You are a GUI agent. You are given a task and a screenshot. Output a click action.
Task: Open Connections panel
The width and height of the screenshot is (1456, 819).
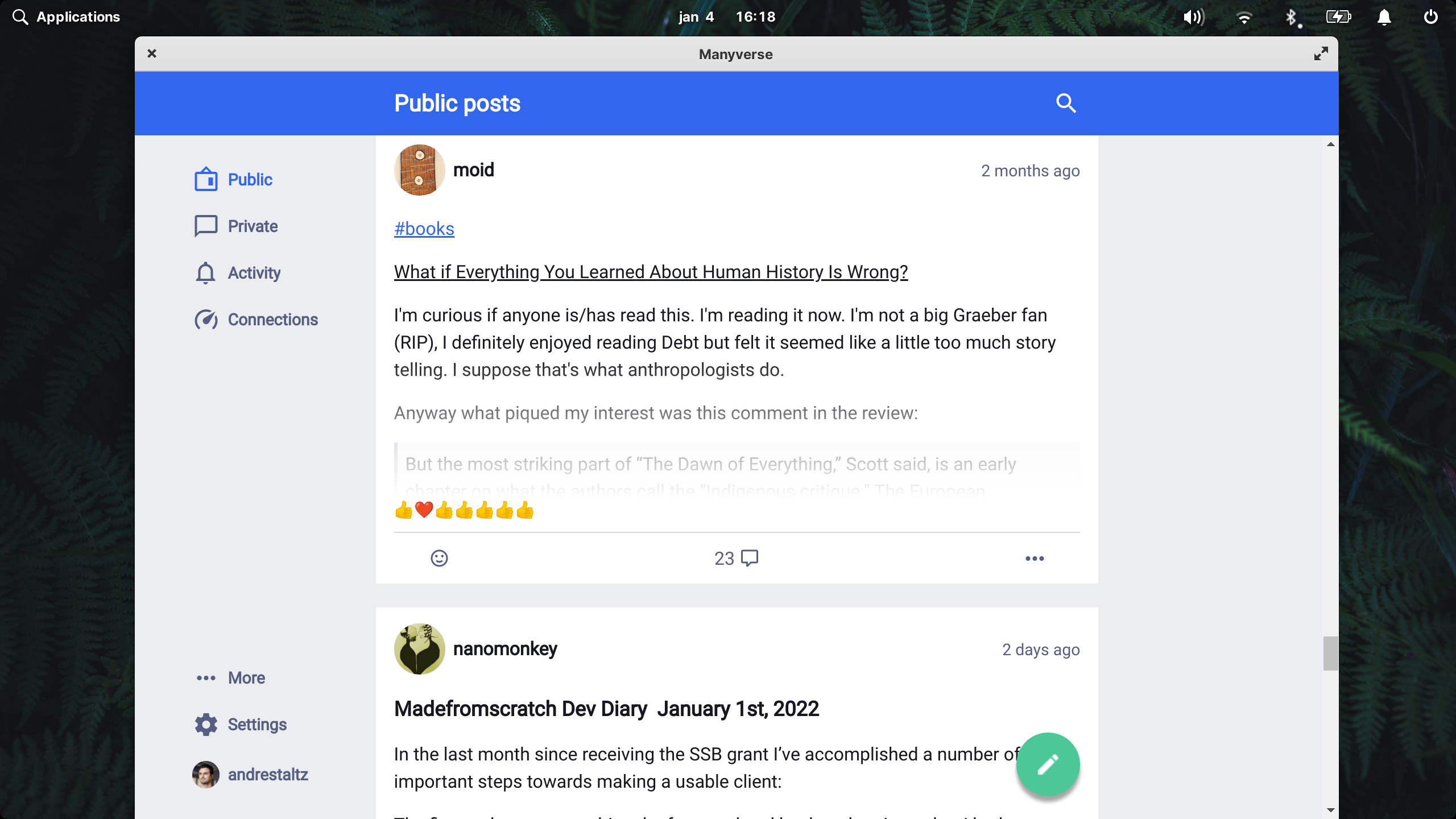click(256, 319)
